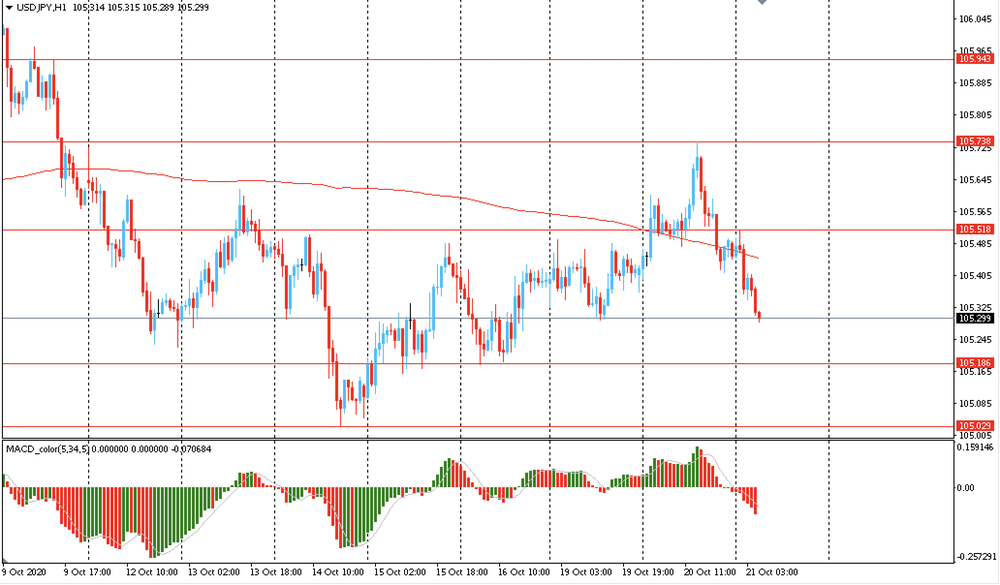This screenshot has width=1000, height=585.
Task: Click the gray chart shift marker triangle
Action: point(762,2)
